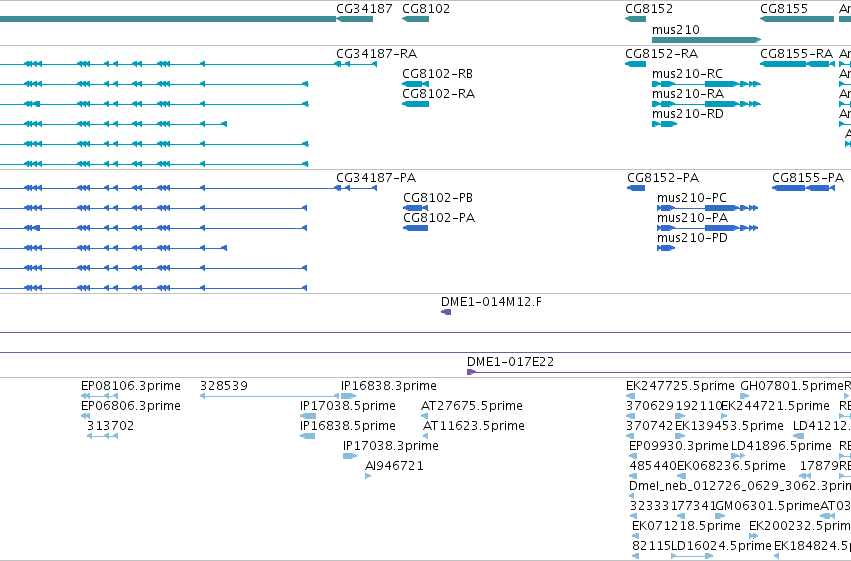851x561 pixels.
Task: Select CDS CG8102-PB
Action: [x=437, y=198]
